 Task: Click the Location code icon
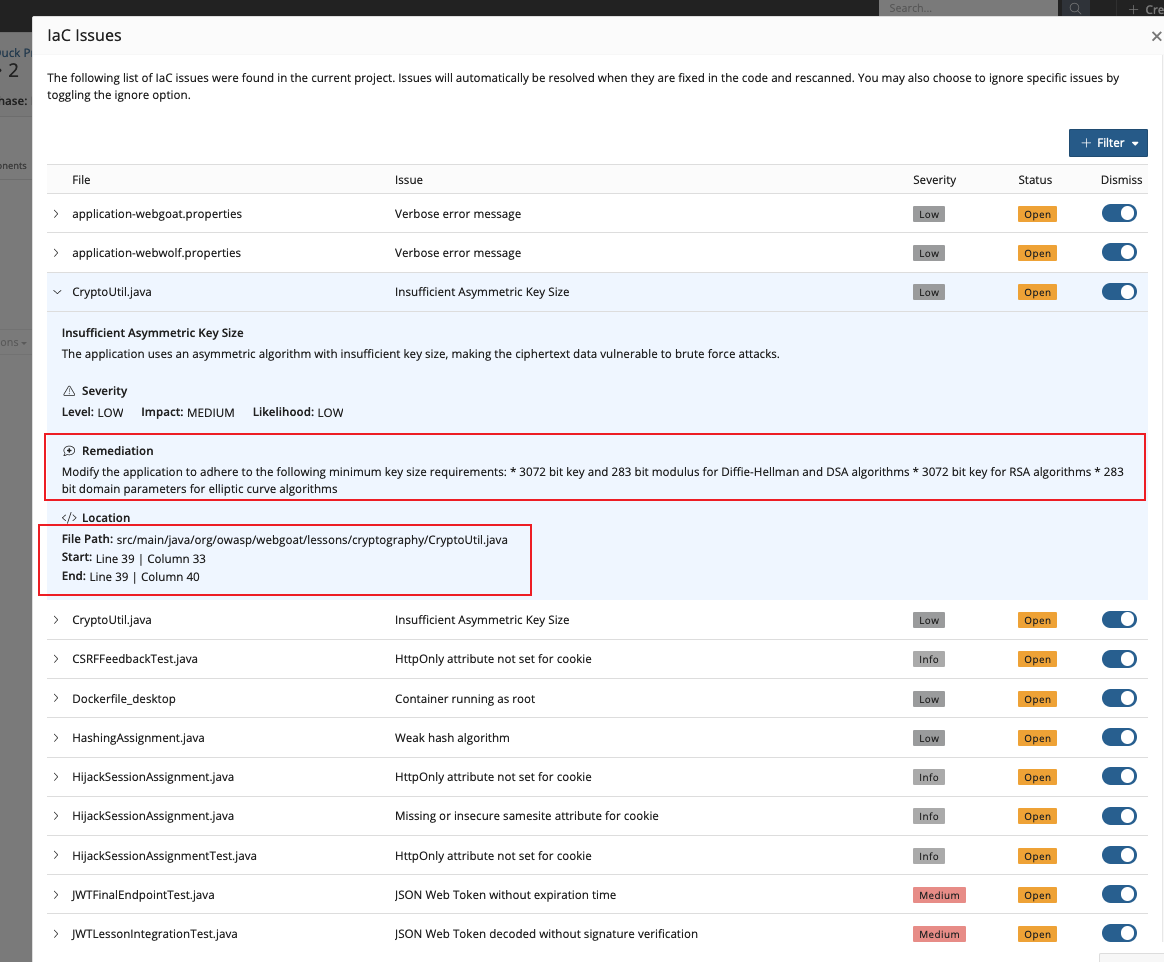[x=69, y=517]
